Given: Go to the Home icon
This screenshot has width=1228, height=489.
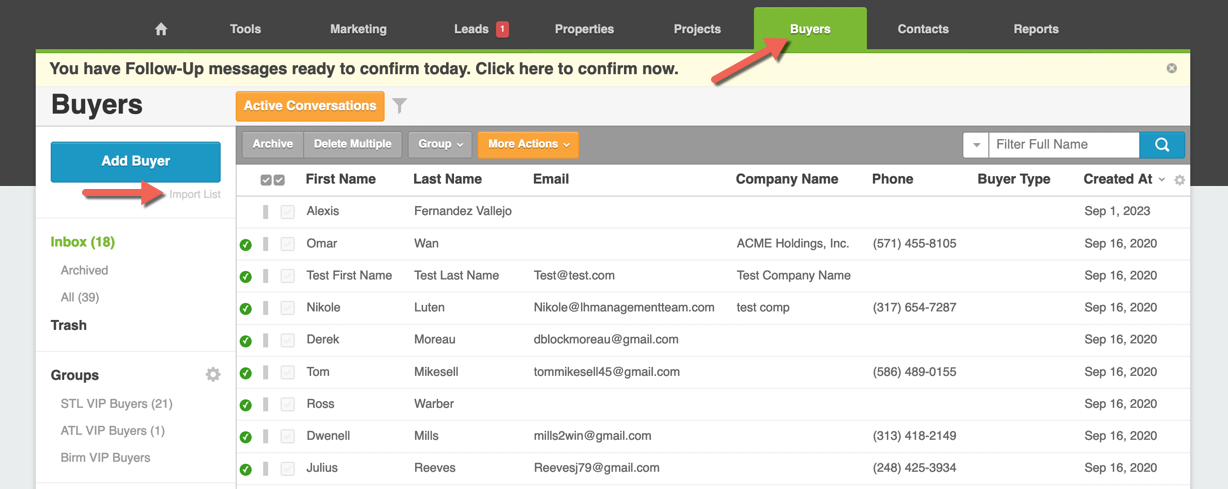Looking at the screenshot, I should [161, 29].
